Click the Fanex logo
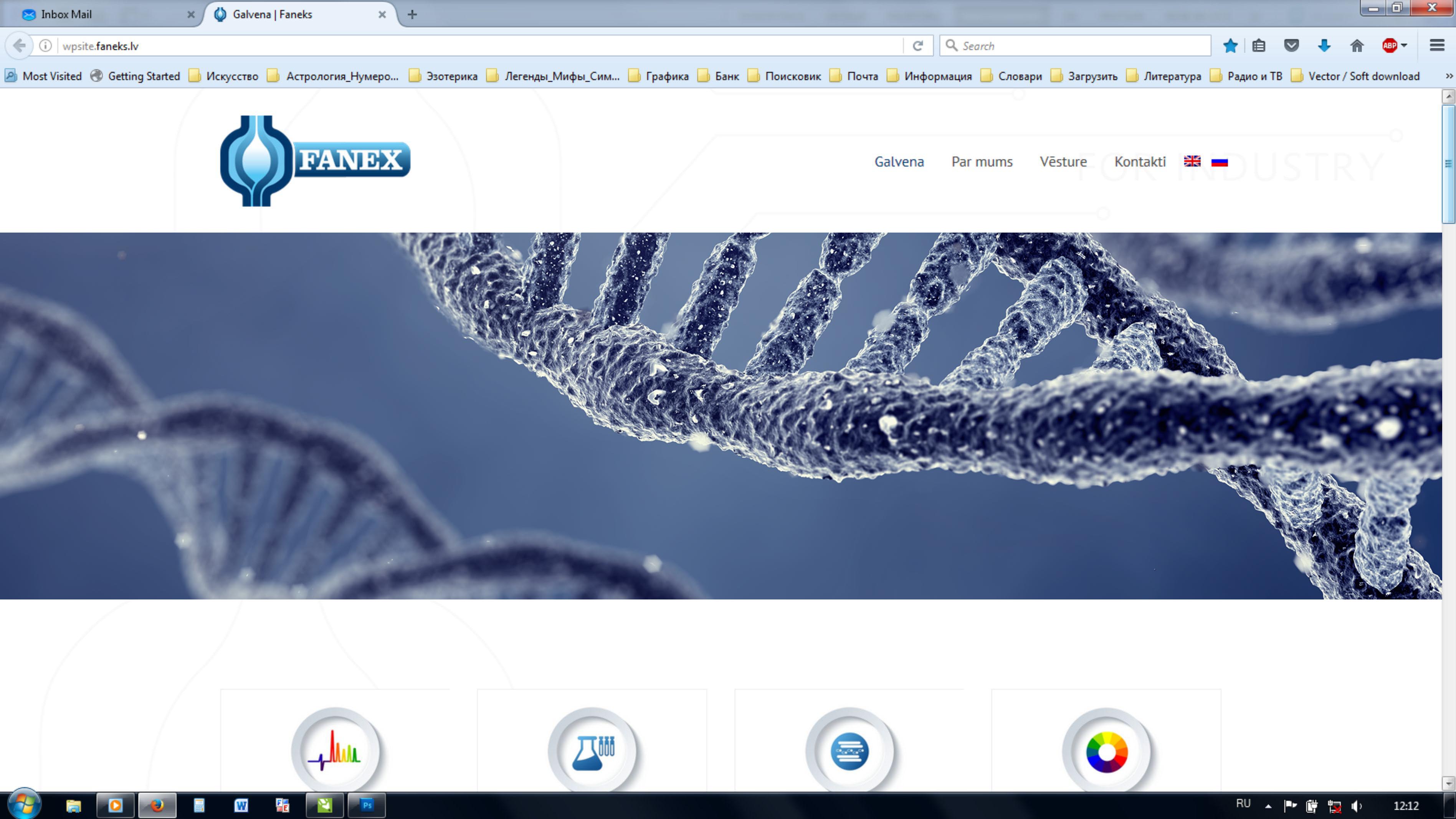Viewport: 1456px width, 819px height. point(315,161)
